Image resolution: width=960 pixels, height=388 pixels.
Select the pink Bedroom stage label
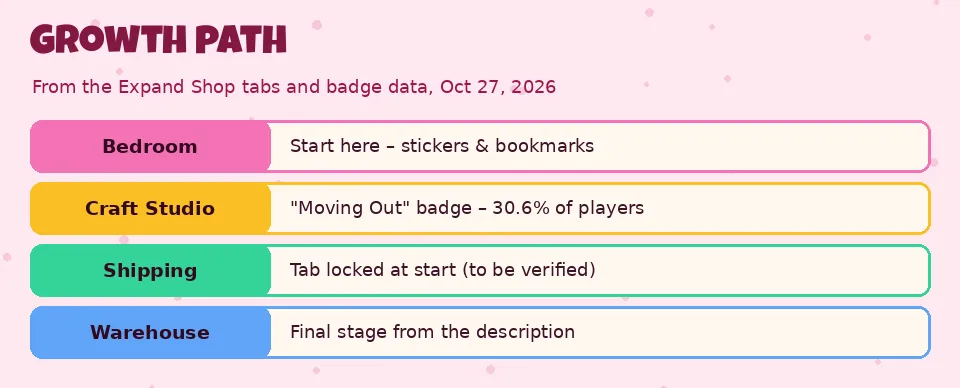[150, 147]
